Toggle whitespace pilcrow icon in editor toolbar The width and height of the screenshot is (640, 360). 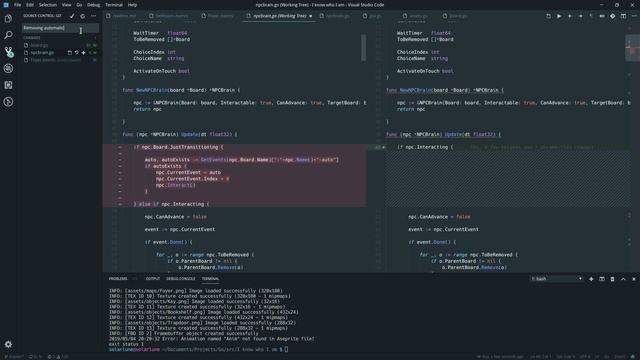(591, 16)
